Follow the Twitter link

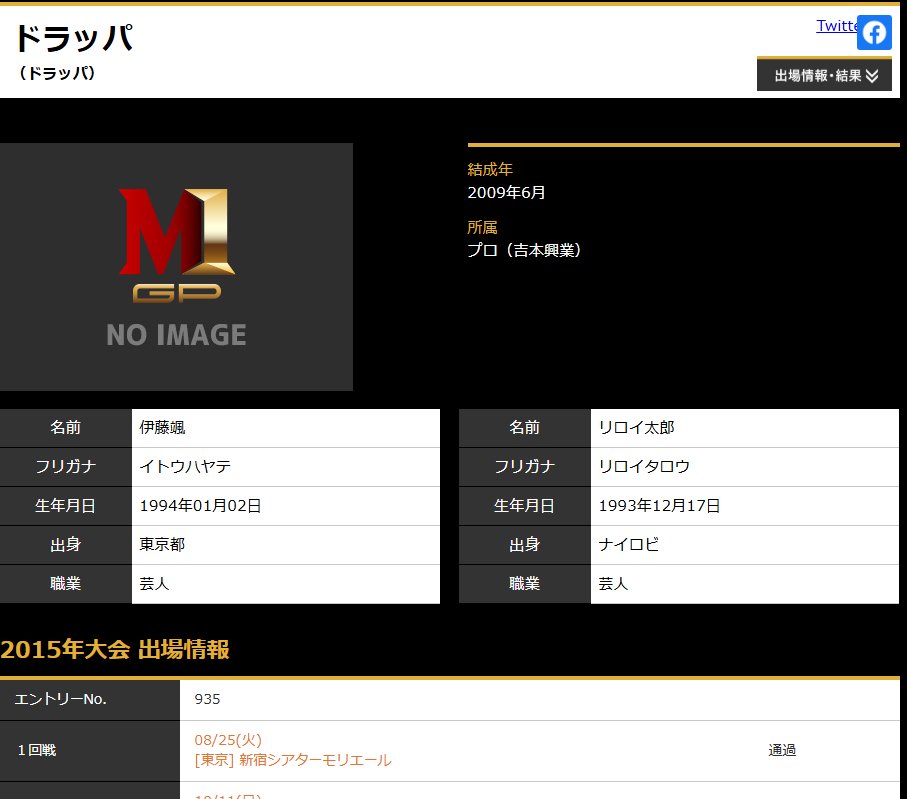[x=836, y=25]
